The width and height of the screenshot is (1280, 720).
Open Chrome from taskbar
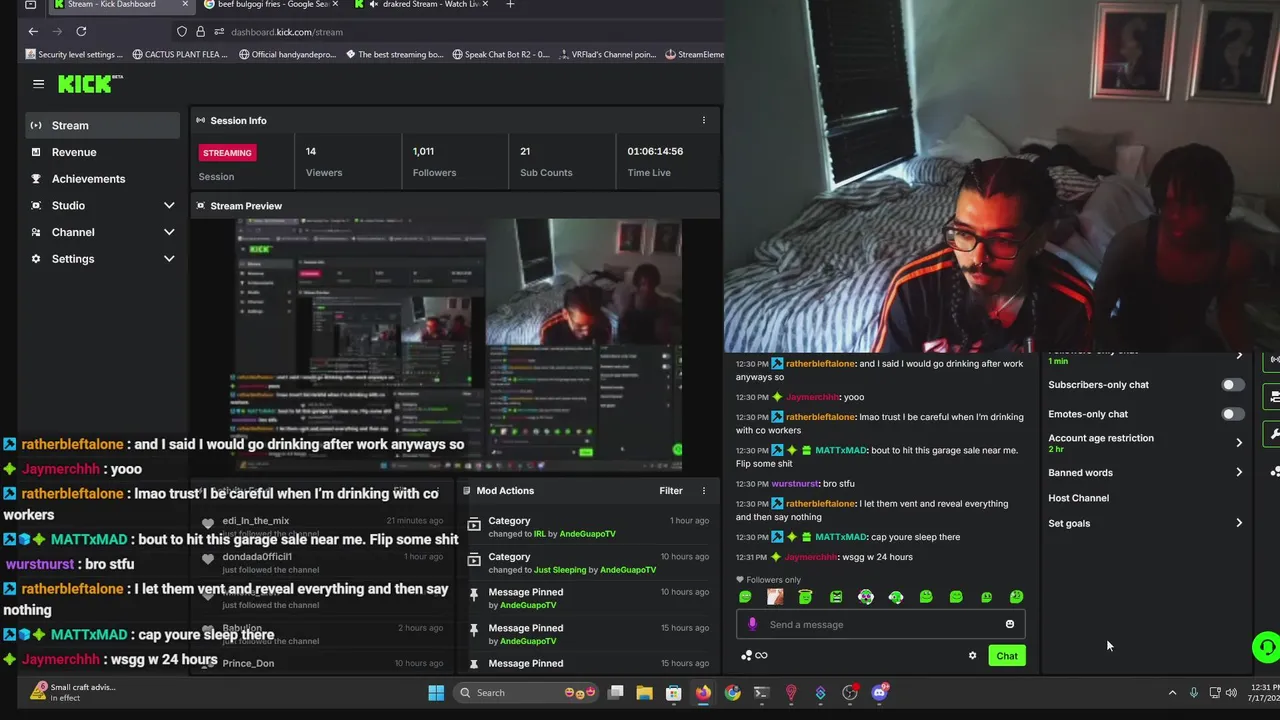pos(732,693)
